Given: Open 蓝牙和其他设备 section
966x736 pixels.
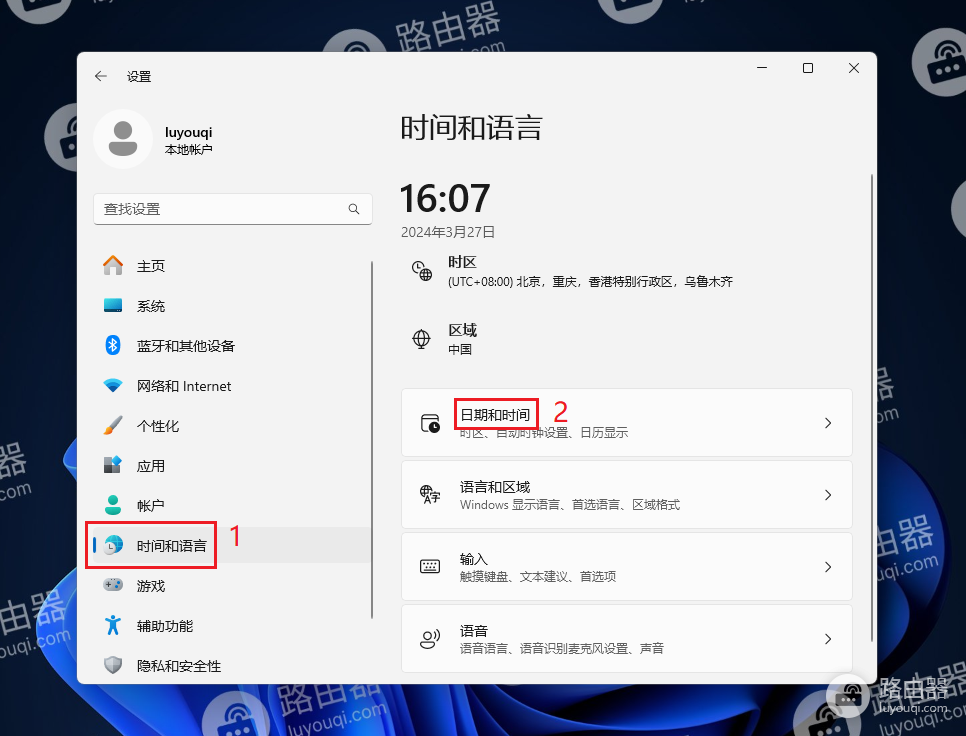Looking at the screenshot, I should 231,346.
